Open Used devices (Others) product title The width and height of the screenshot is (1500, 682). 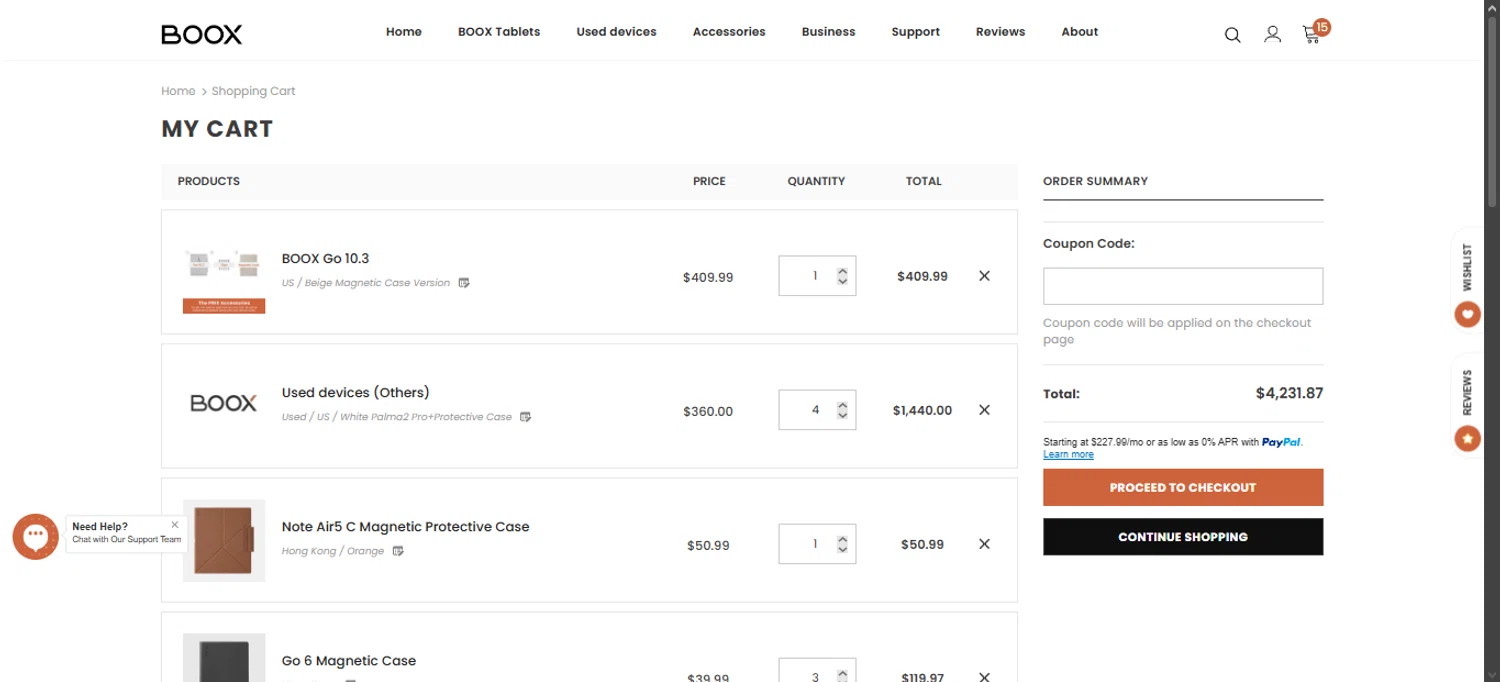pos(355,392)
